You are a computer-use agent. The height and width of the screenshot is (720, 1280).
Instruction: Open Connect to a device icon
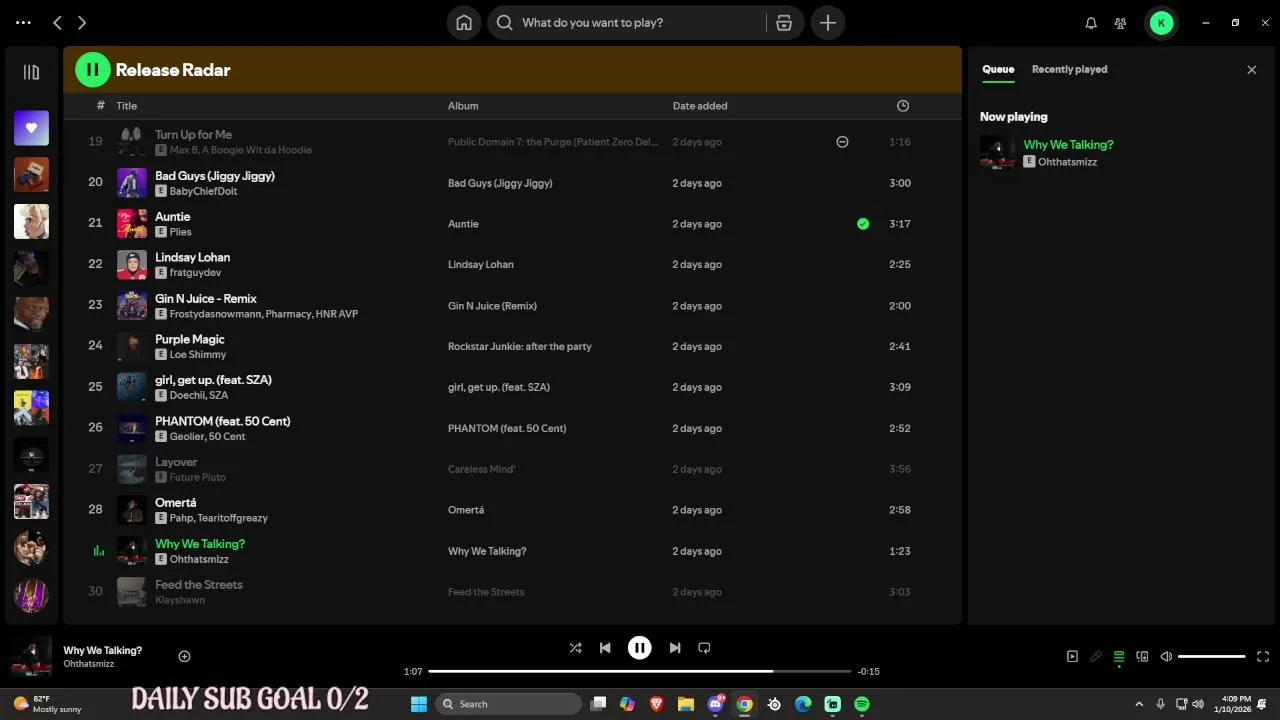pyautogui.click(x=1142, y=657)
